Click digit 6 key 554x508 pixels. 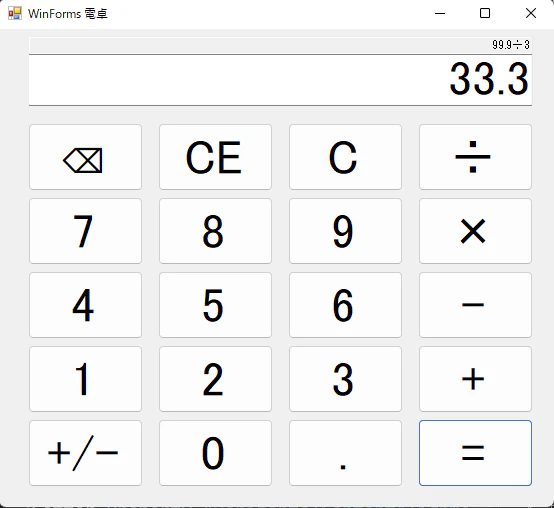tap(345, 305)
